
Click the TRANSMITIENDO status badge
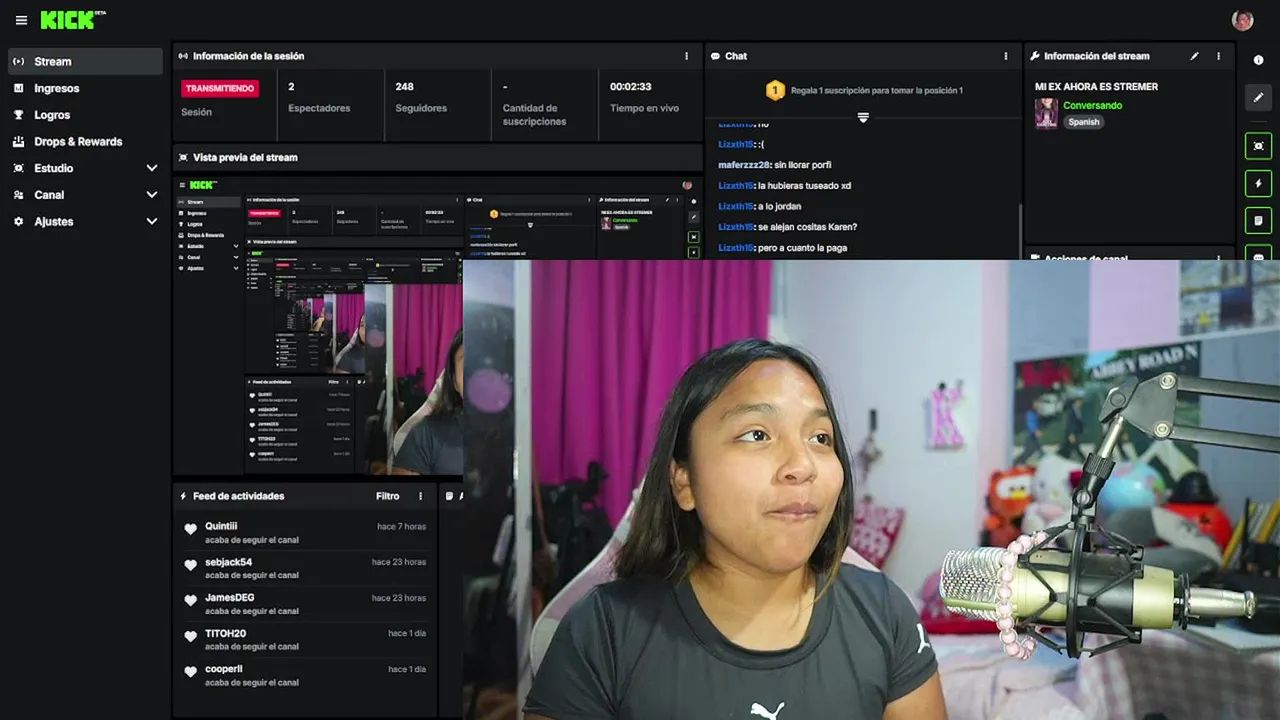click(x=220, y=88)
